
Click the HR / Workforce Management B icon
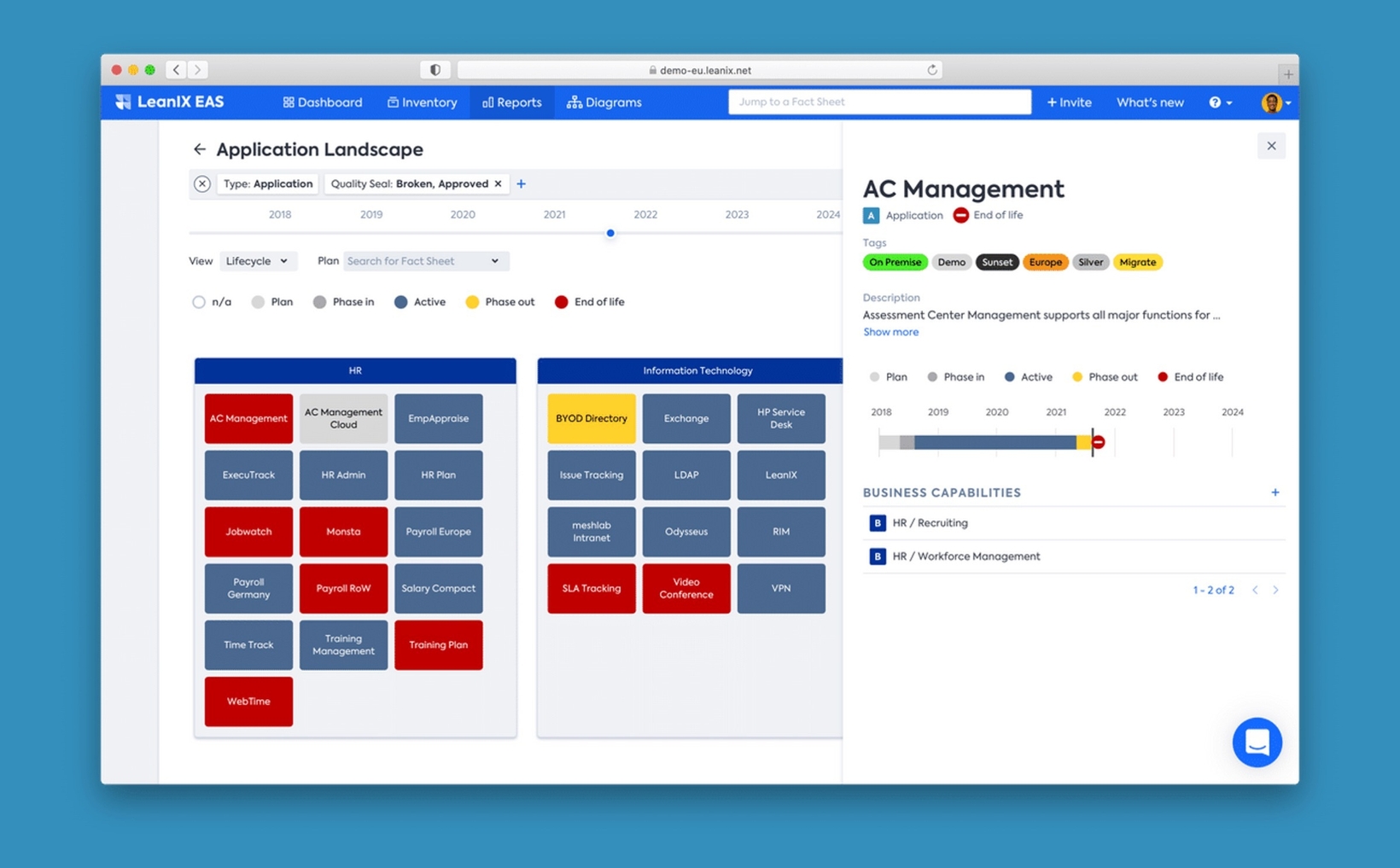point(877,556)
